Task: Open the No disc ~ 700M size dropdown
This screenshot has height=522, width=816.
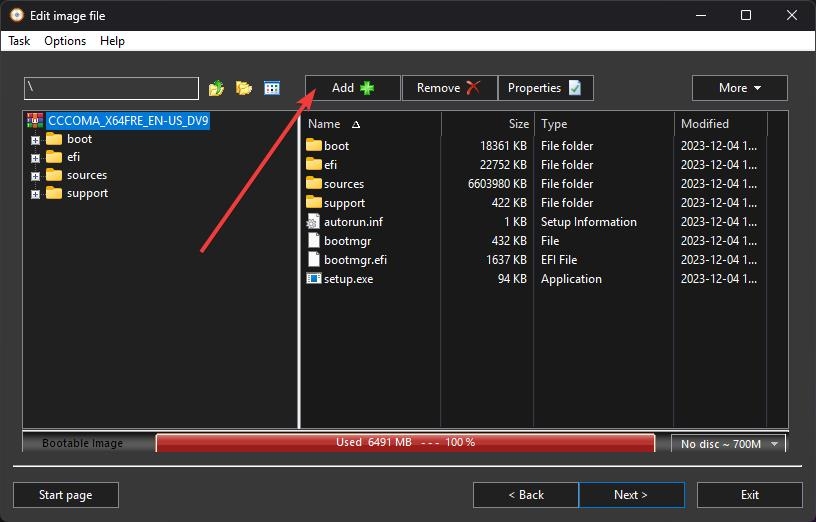Action: tap(729, 444)
